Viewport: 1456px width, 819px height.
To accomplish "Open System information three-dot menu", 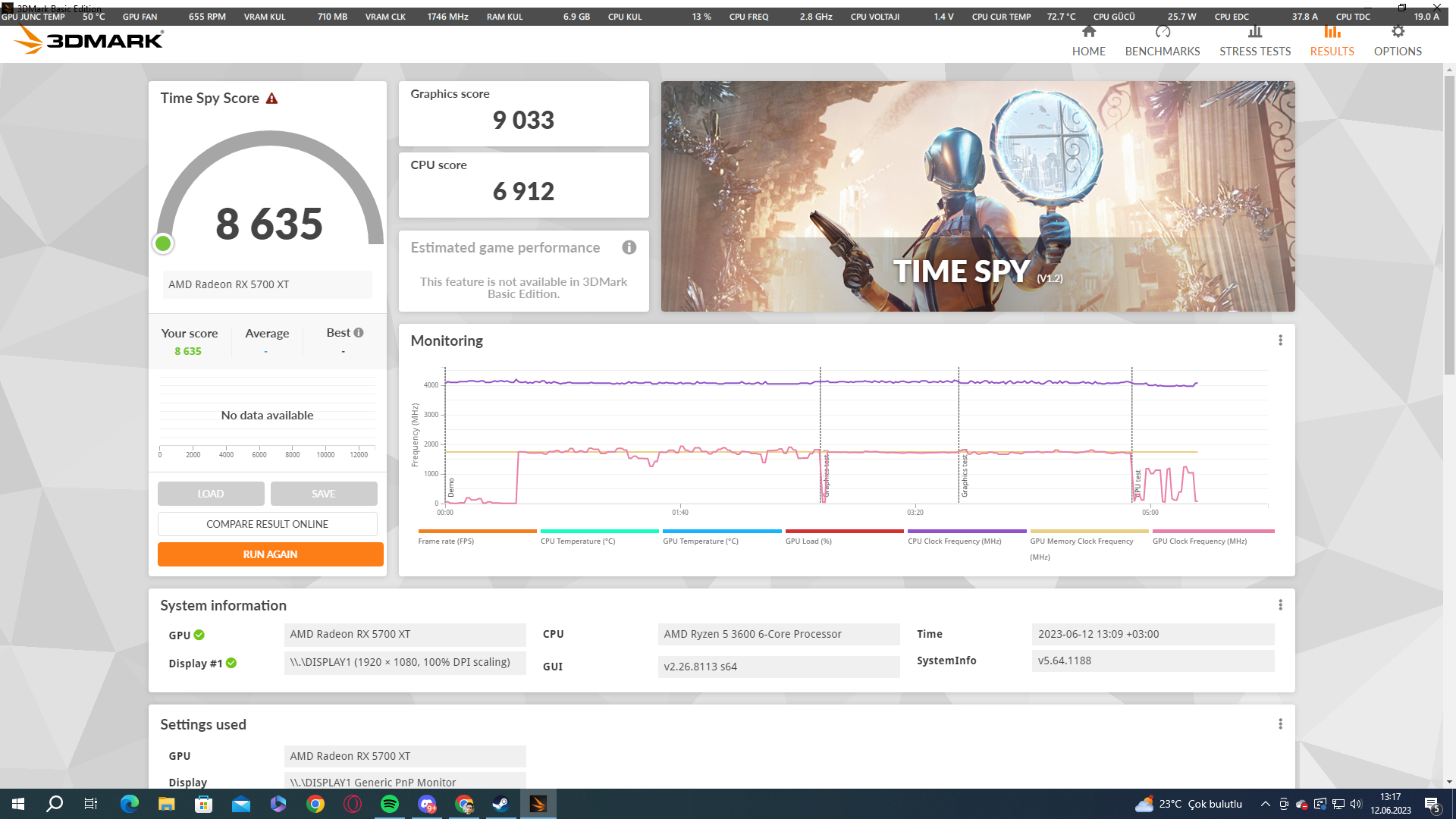I will coord(1280,605).
